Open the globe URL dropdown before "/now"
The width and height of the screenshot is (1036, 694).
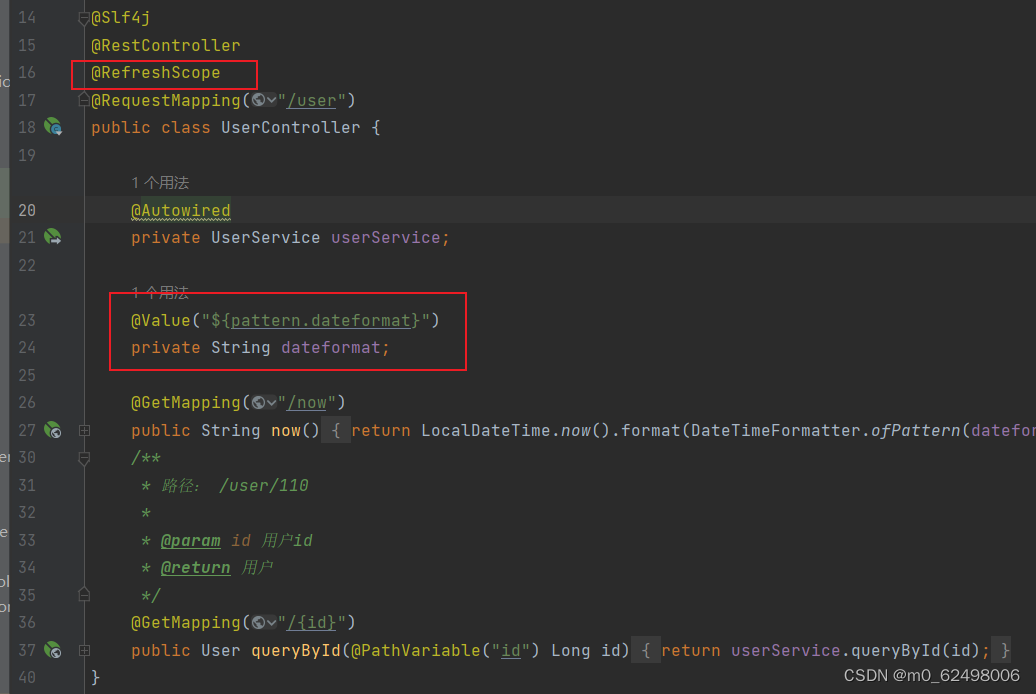pos(264,403)
